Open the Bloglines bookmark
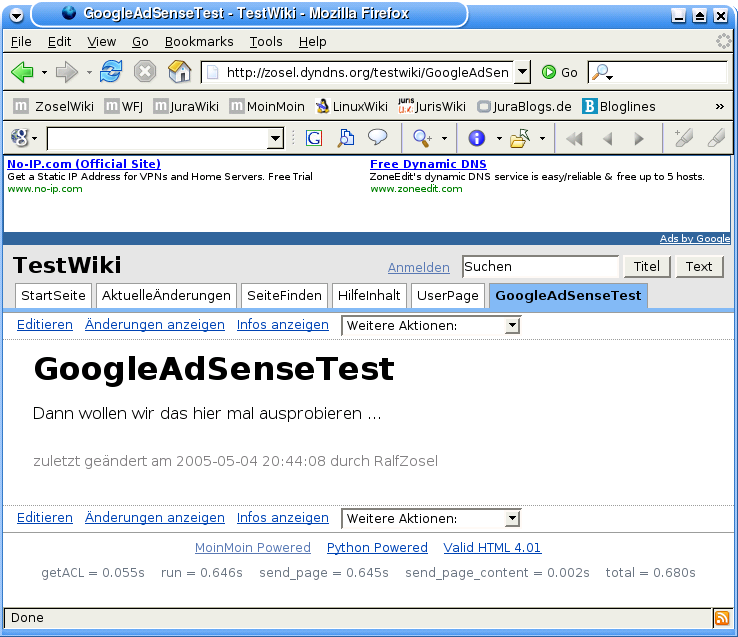This screenshot has height=637, width=738. pos(619,106)
